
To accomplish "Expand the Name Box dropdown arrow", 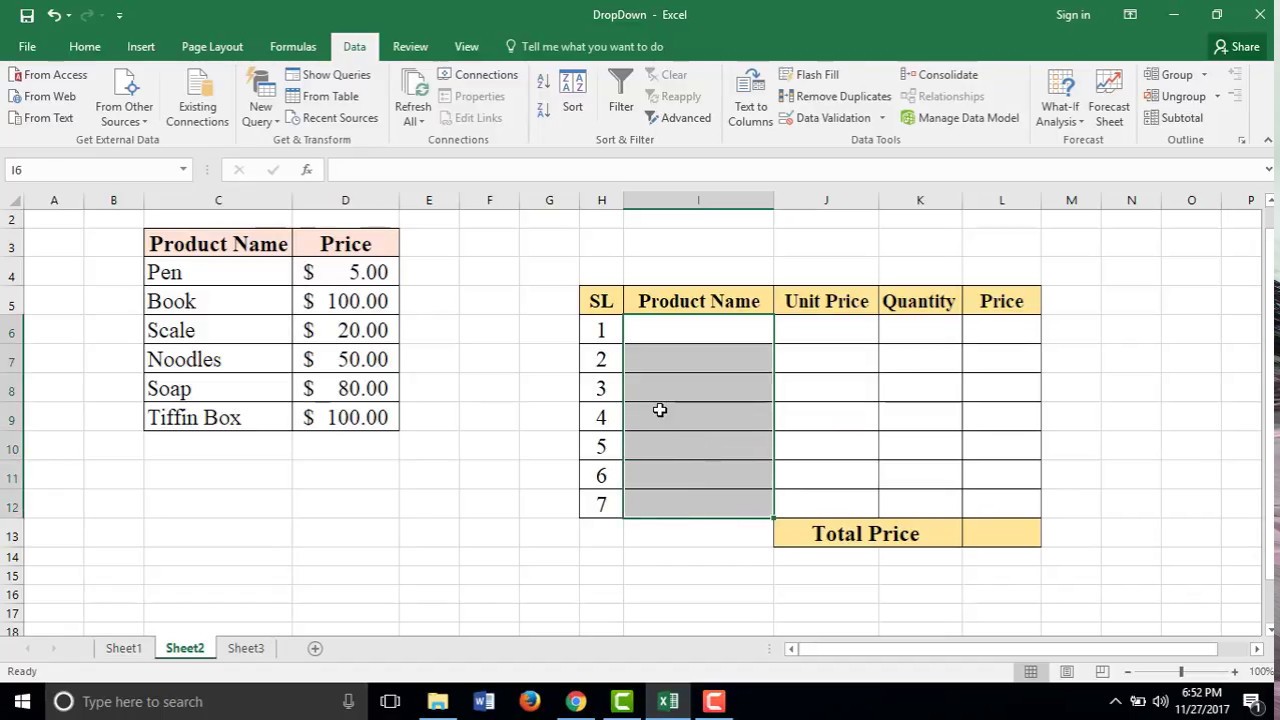I will (183, 170).
